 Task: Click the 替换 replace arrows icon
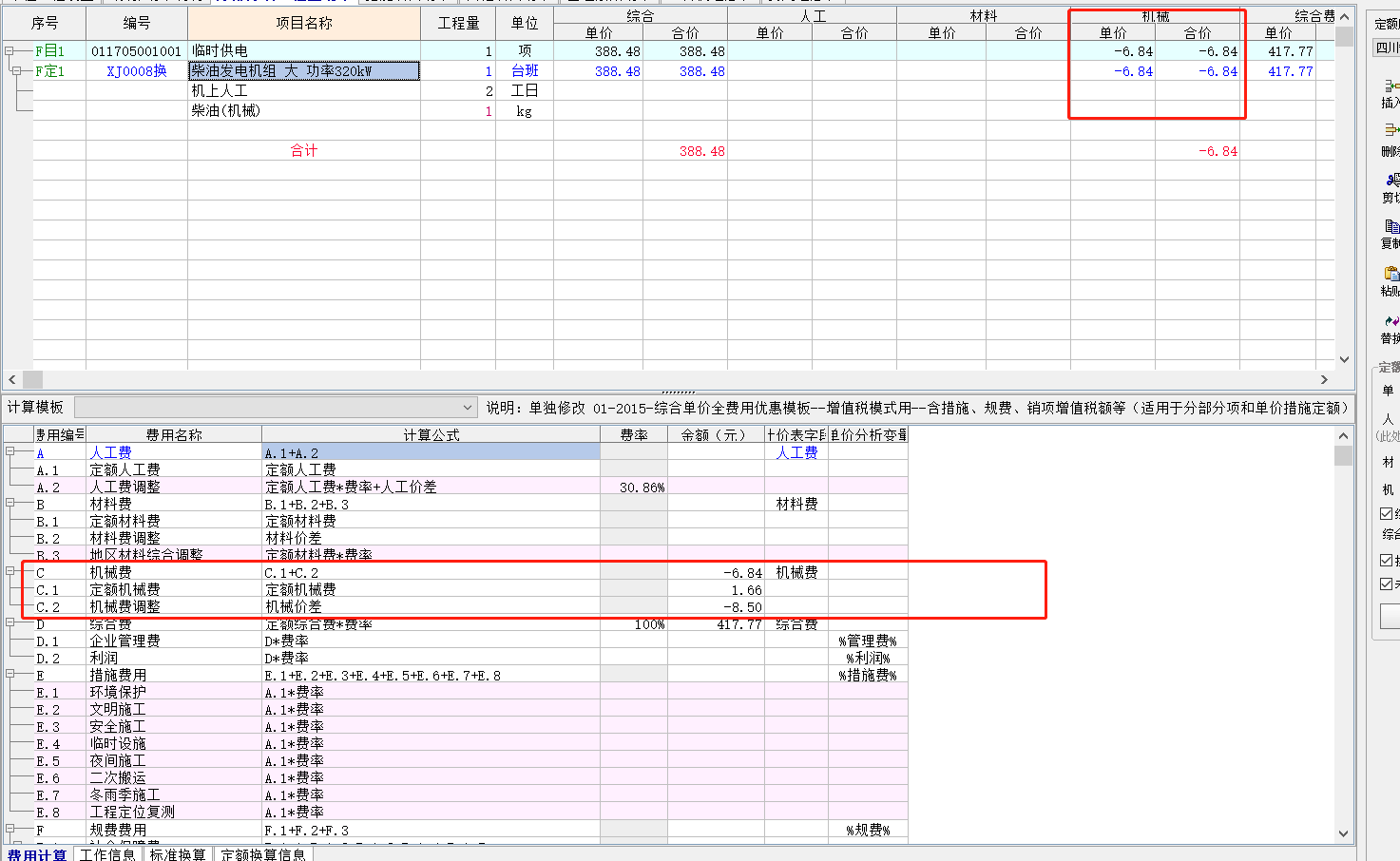[1391, 321]
